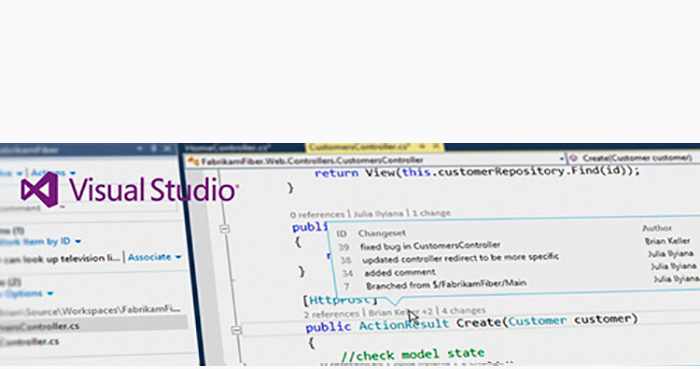Click the '4 changes' CodeLens link

[x=463, y=310]
